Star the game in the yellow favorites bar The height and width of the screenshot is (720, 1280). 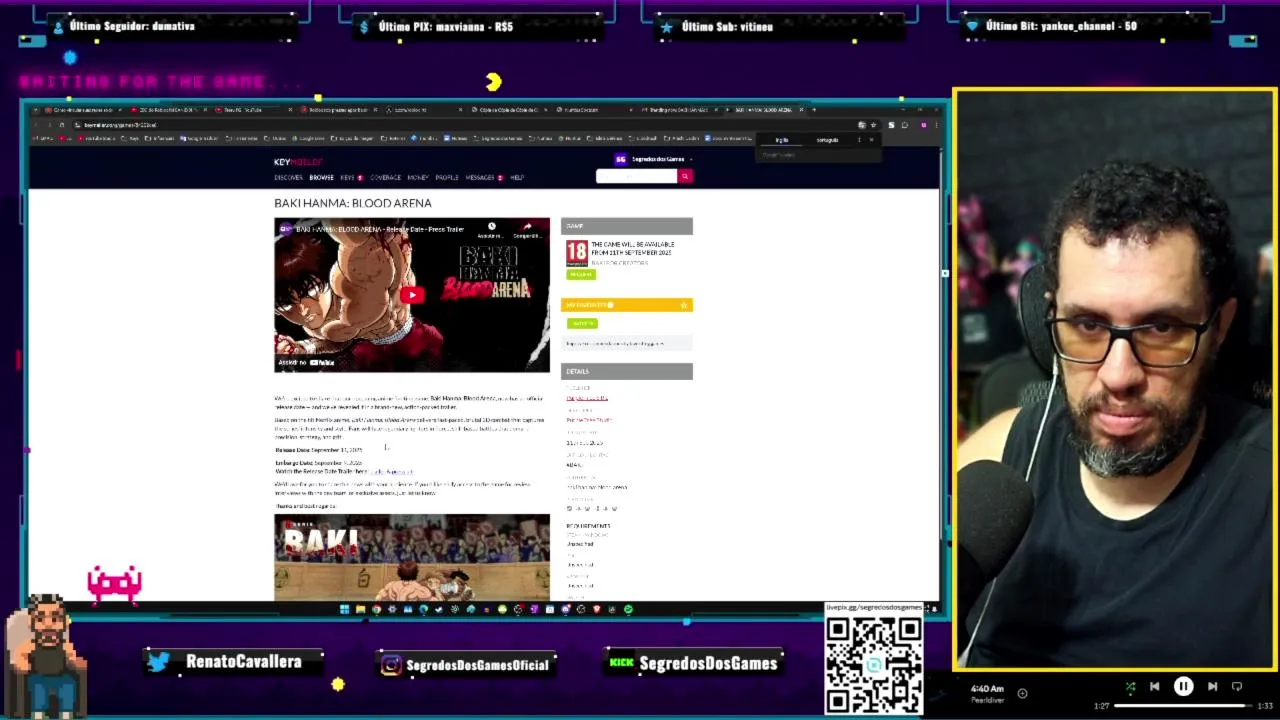684,305
